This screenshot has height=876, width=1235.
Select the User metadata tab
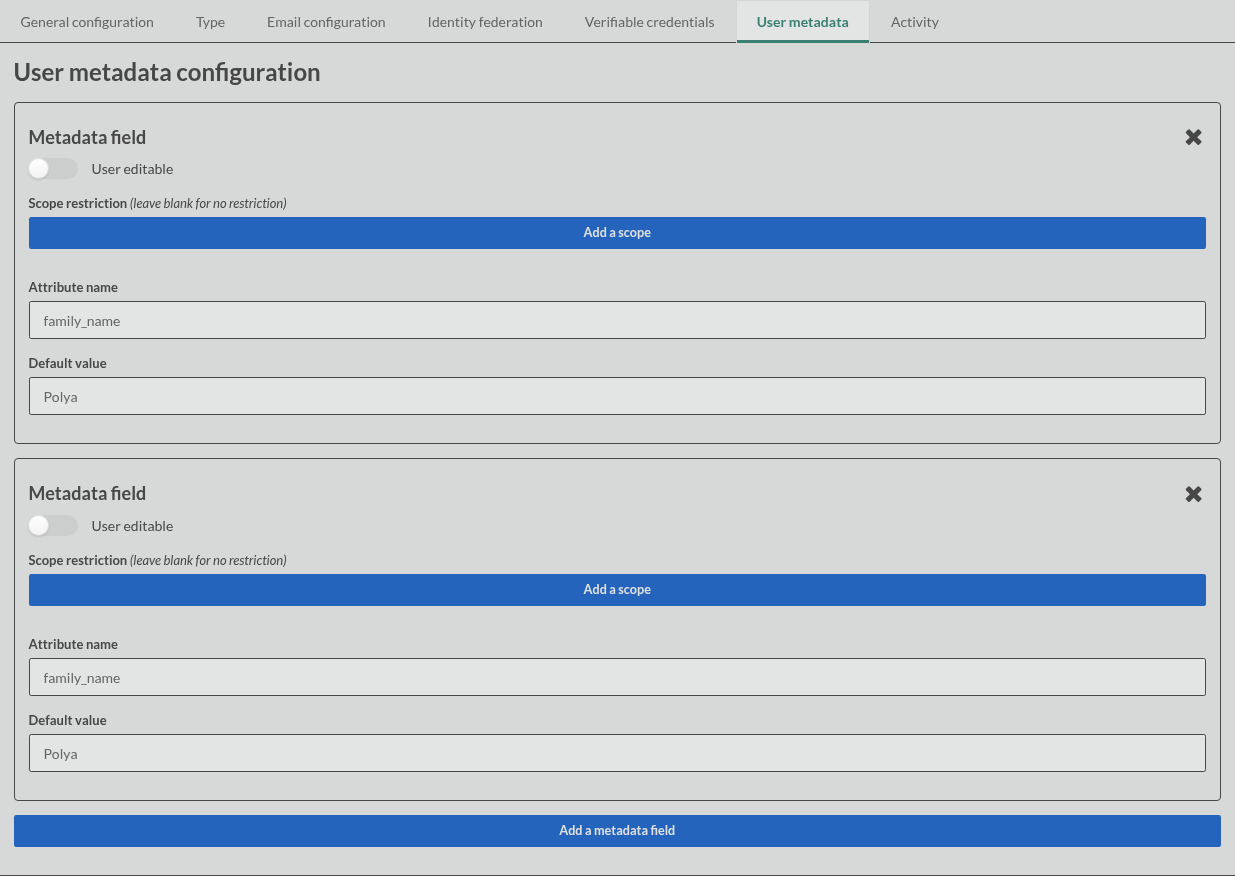point(803,22)
